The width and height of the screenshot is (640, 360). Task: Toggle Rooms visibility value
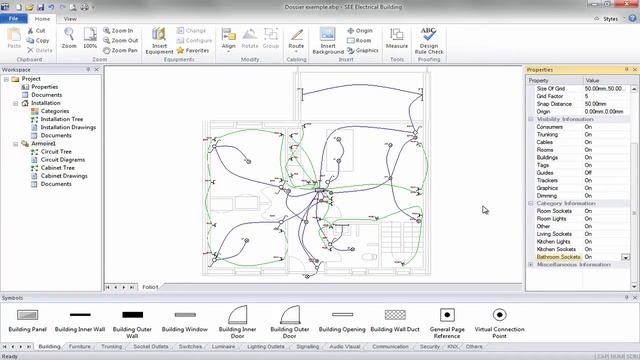606,150
